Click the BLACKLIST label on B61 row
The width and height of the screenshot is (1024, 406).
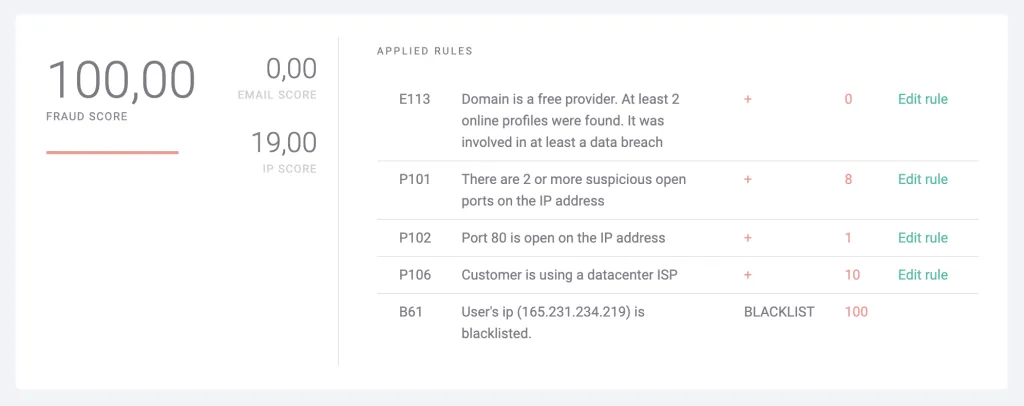point(779,312)
